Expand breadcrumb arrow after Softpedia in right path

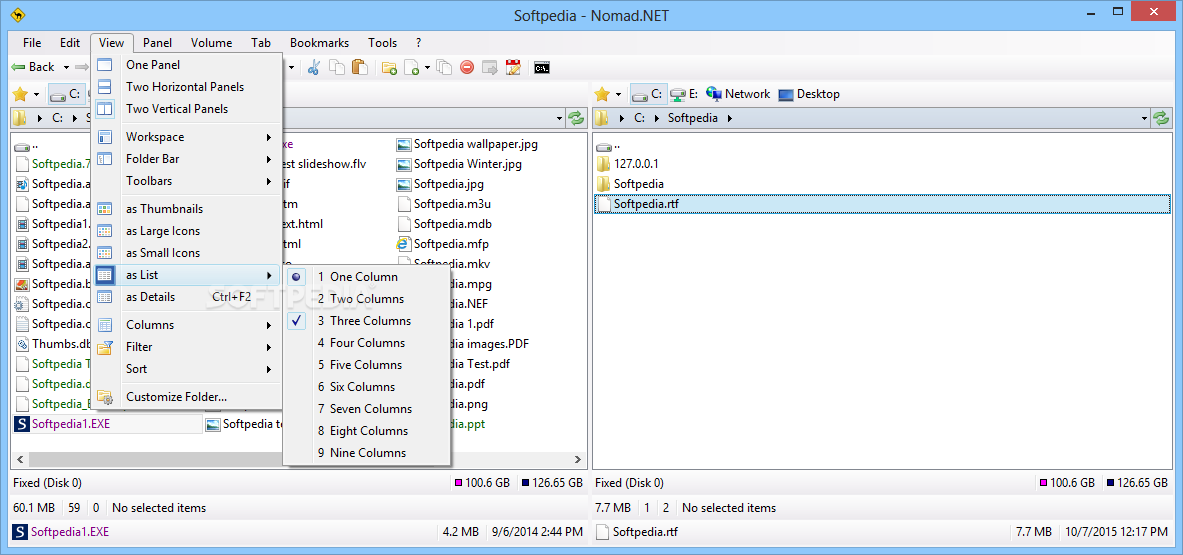click(730, 118)
